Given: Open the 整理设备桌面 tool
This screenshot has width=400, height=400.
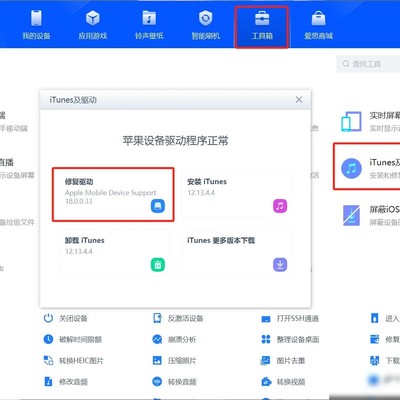Looking at the screenshot, I should 290,339.
